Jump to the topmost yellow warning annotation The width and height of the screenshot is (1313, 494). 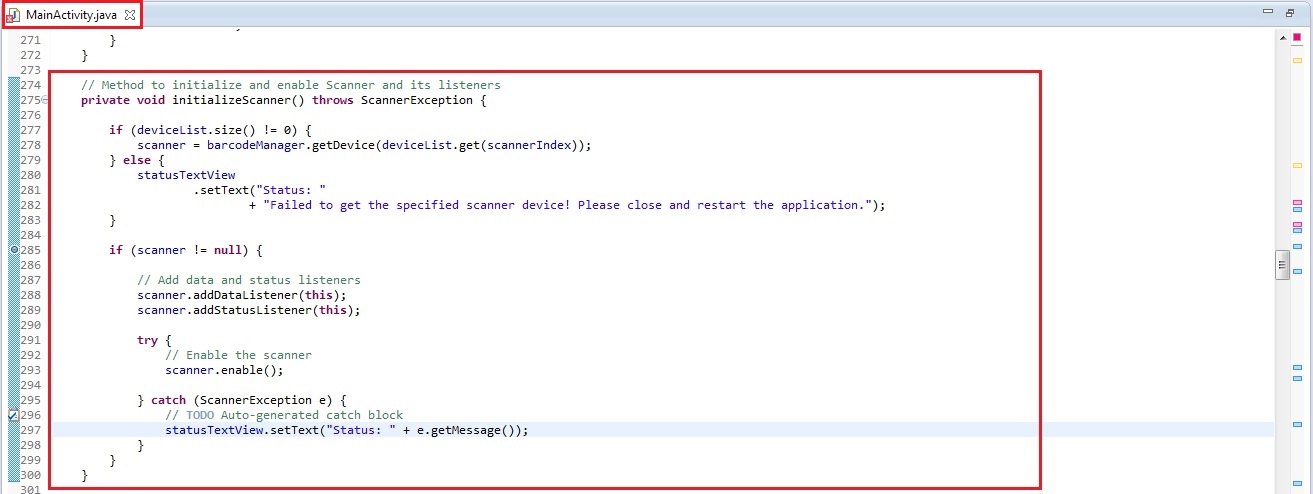tap(1297, 61)
